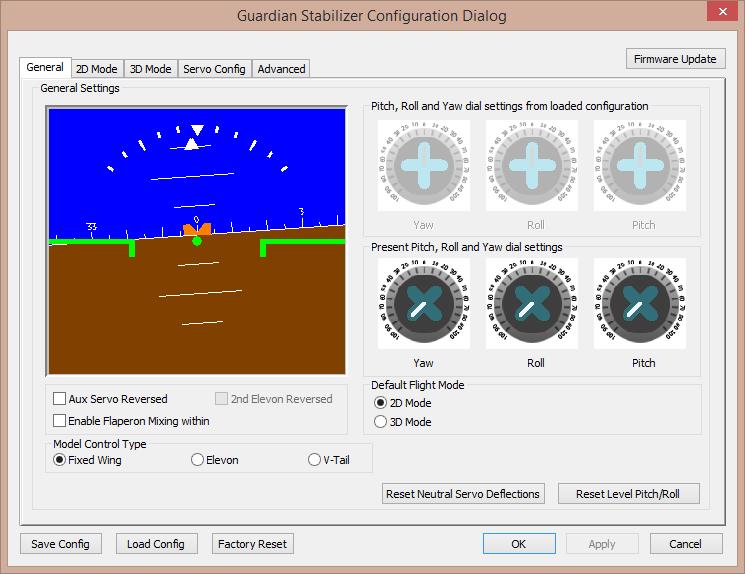Click the present Roll dial knob
This screenshot has height=574, width=745.
click(532, 303)
